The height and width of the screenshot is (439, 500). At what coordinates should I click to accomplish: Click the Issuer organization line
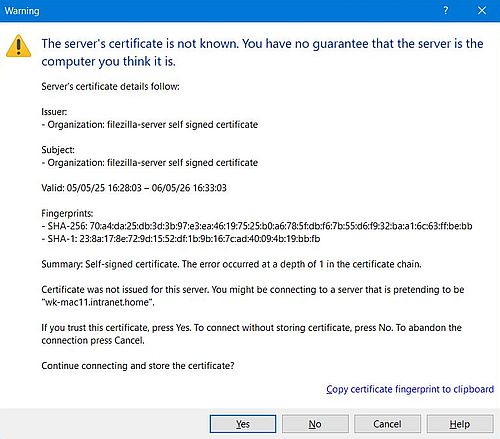[150, 125]
